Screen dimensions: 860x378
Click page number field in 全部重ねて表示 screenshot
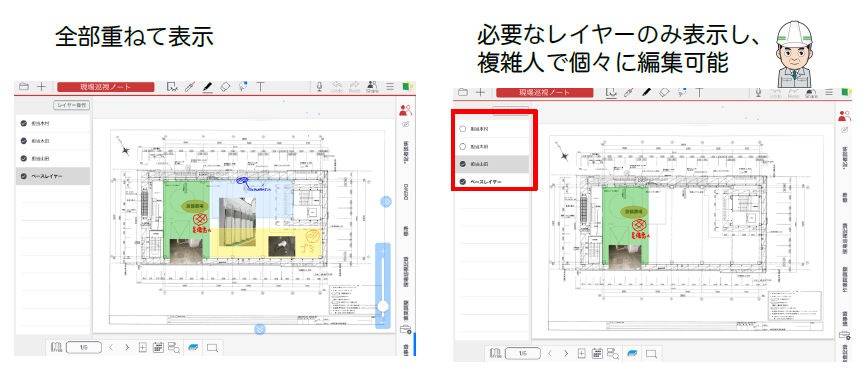[x=84, y=347]
